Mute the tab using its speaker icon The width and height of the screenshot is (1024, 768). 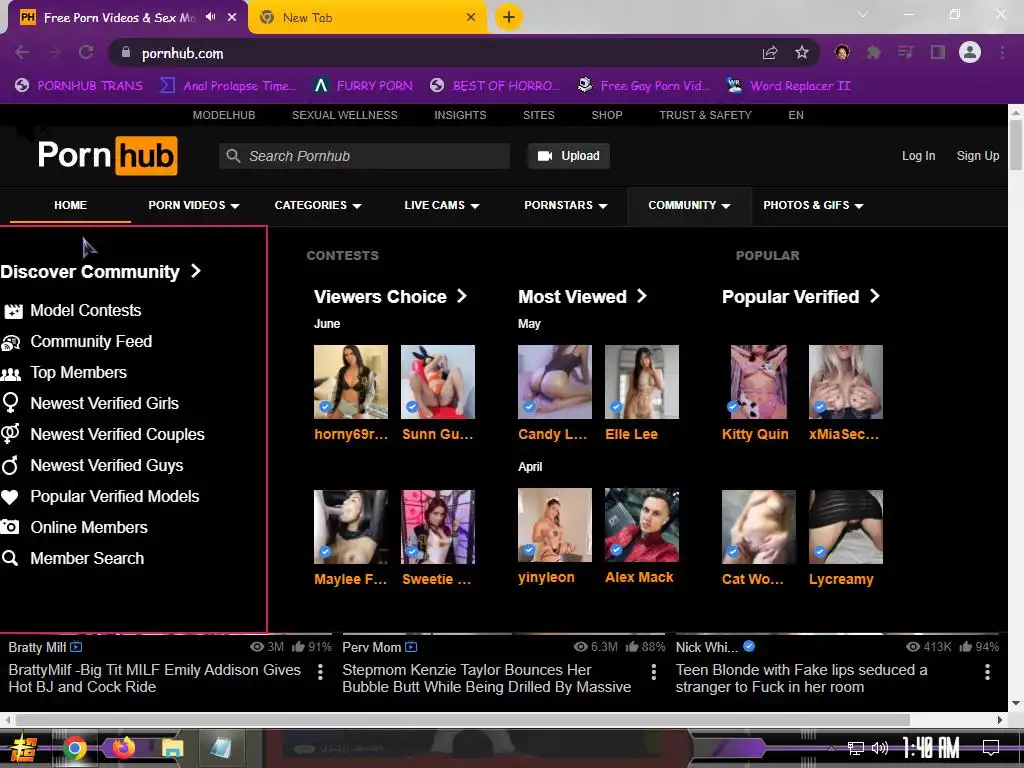[x=210, y=17]
